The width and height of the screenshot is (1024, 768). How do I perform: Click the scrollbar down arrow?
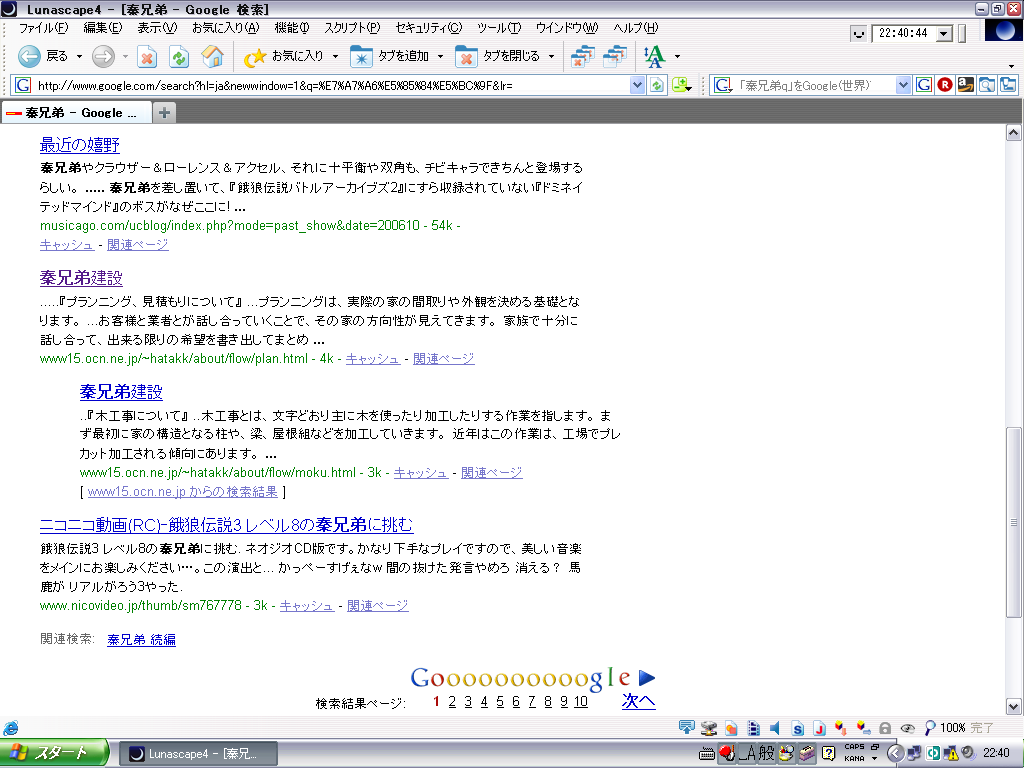click(x=1013, y=706)
